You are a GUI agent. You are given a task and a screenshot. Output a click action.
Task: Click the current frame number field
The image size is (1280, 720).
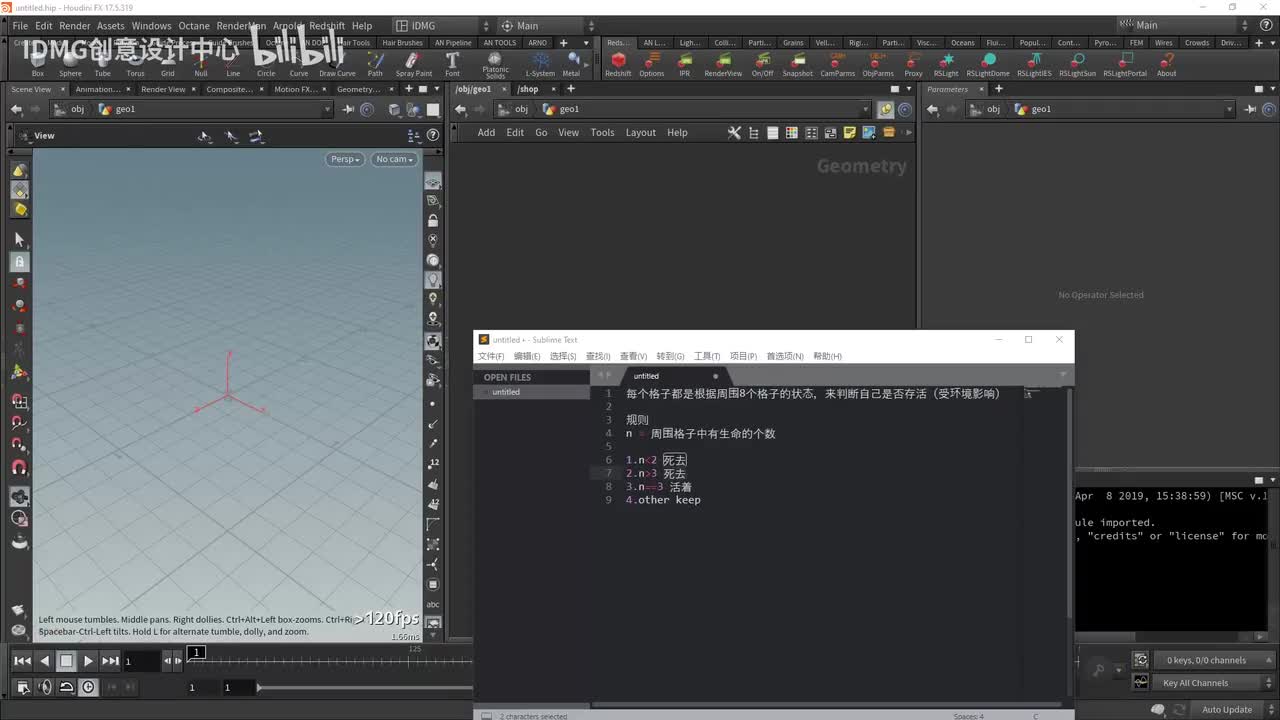pos(141,661)
